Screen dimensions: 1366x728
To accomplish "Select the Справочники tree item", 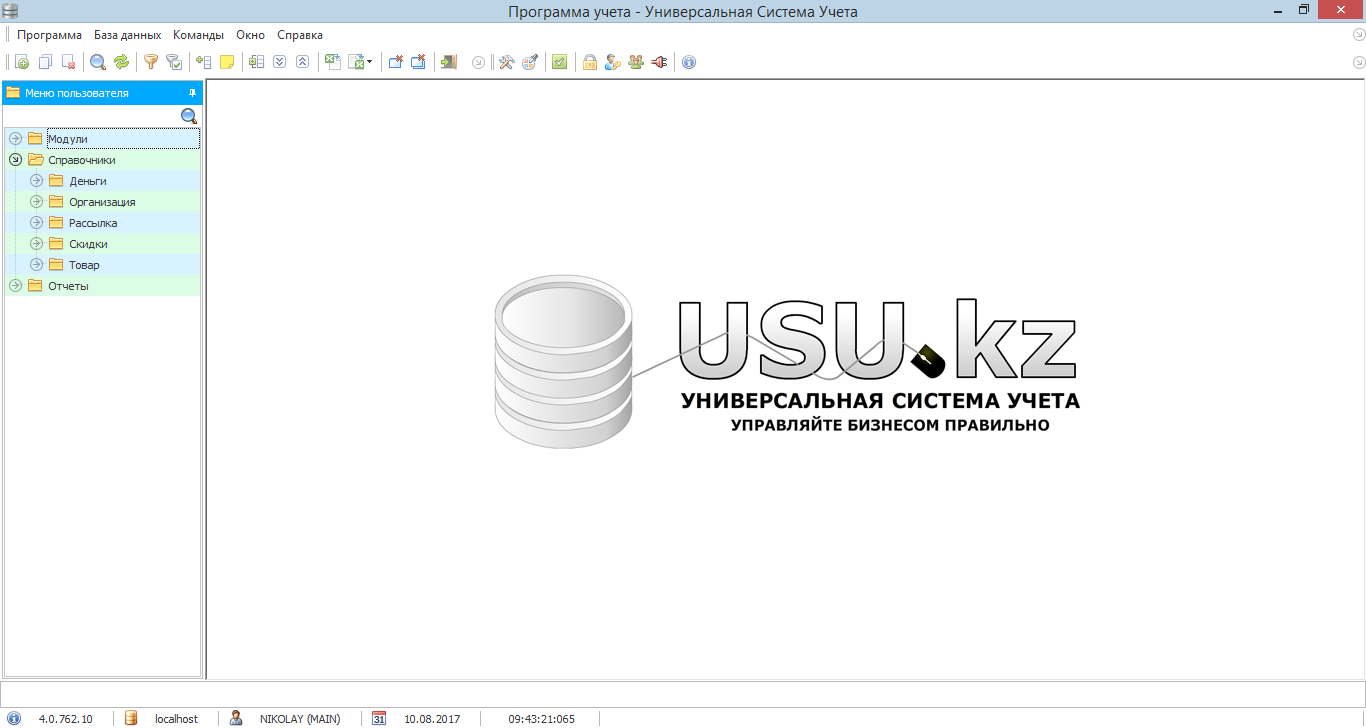I will (x=82, y=160).
